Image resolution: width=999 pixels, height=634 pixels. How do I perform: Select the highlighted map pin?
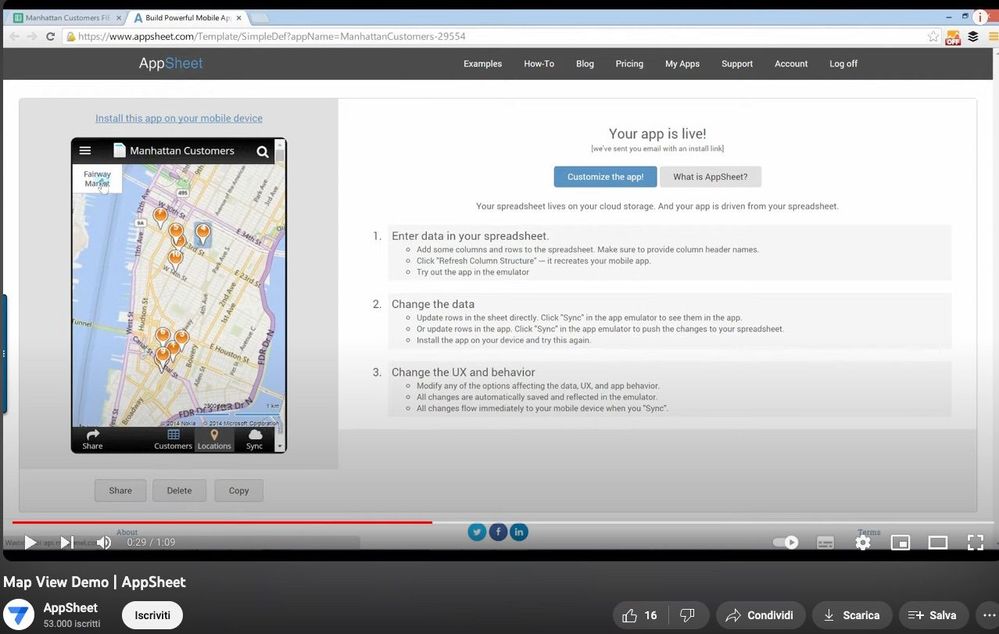pos(203,234)
